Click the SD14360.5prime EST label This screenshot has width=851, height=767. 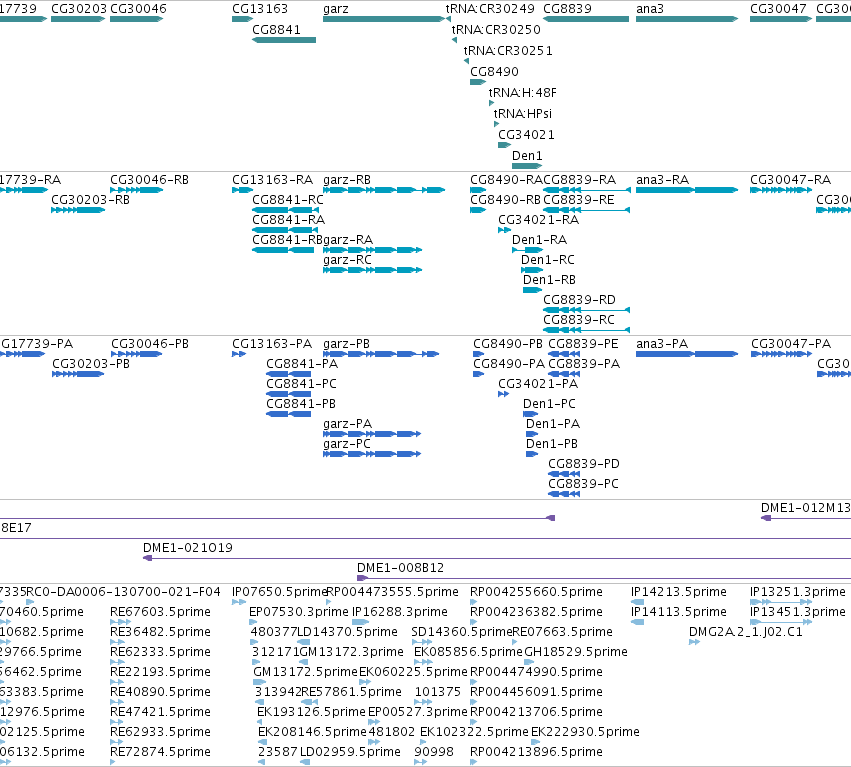[x=461, y=632]
